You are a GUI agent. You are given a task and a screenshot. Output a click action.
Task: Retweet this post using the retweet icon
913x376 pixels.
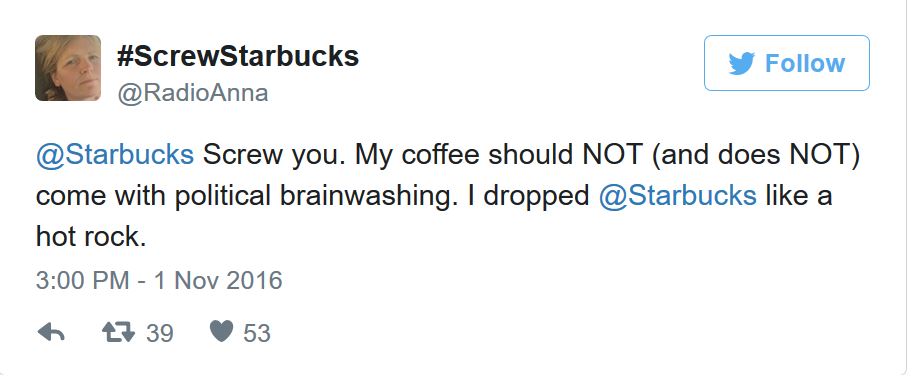(x=118, y=333)
